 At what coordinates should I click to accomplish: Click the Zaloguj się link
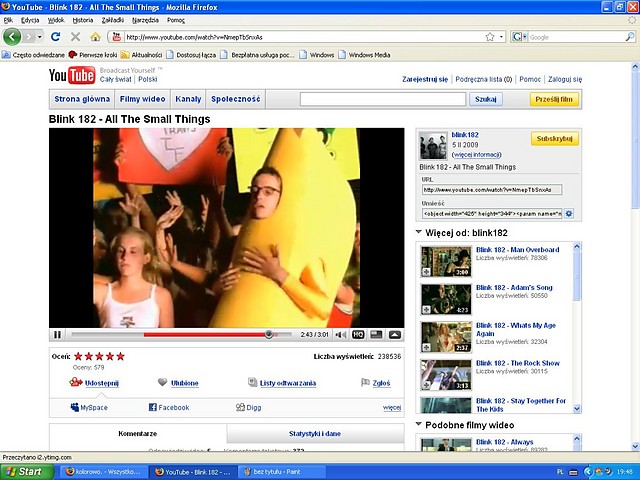tap(565, 79)
